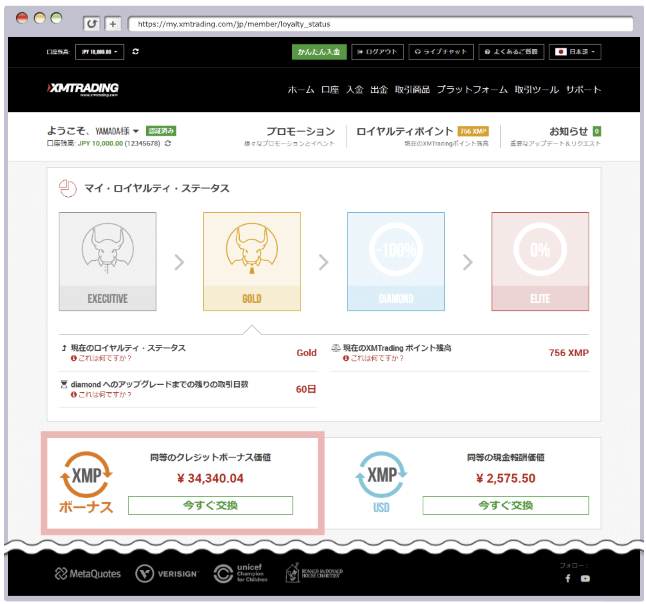Open the JPY account balance dropdown

(99, 52)
